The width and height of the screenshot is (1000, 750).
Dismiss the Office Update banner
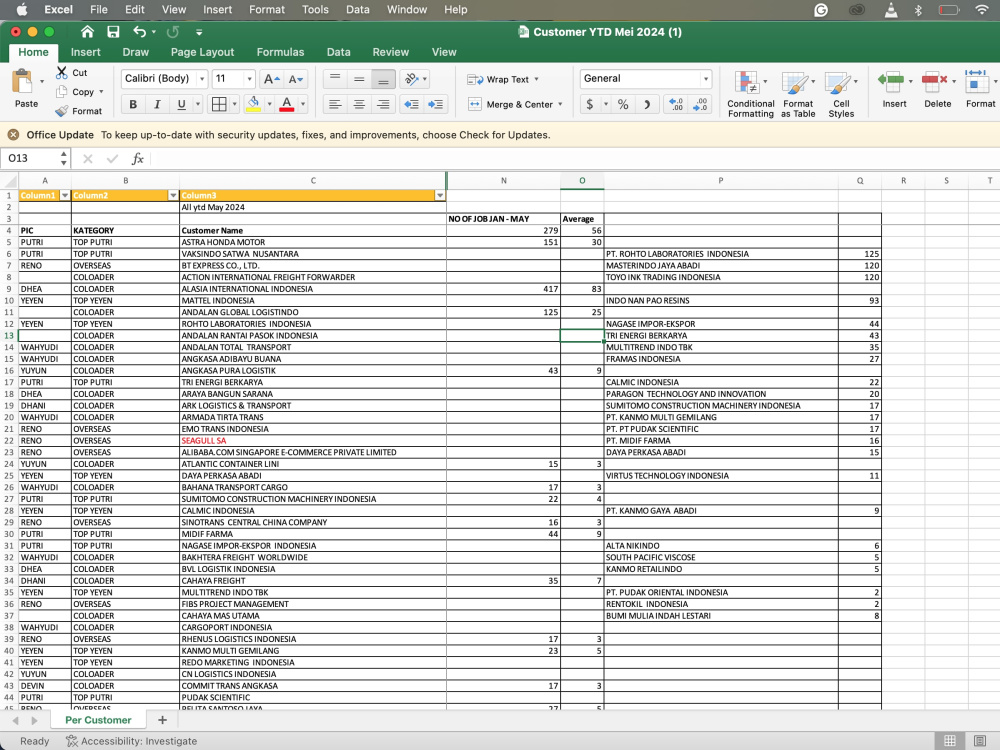(13, 135)
